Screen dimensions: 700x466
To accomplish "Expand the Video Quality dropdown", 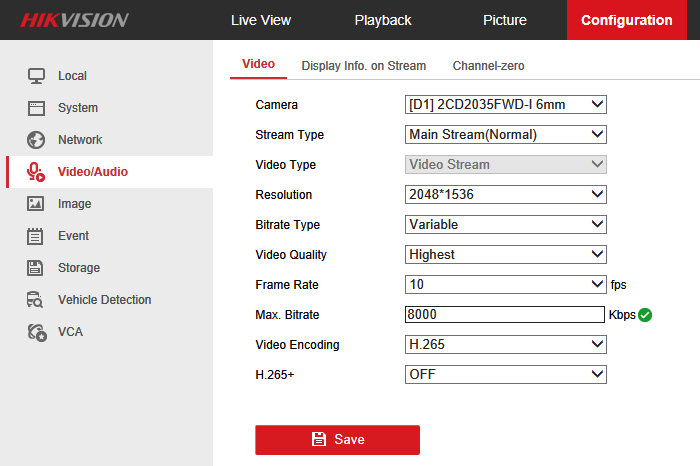I will tap(505, 254).
